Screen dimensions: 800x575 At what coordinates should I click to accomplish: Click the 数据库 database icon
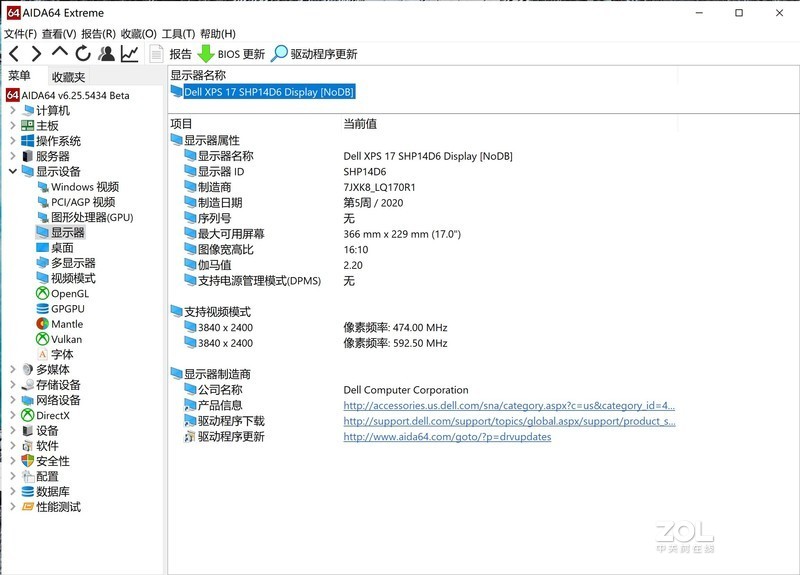point(28,491)
